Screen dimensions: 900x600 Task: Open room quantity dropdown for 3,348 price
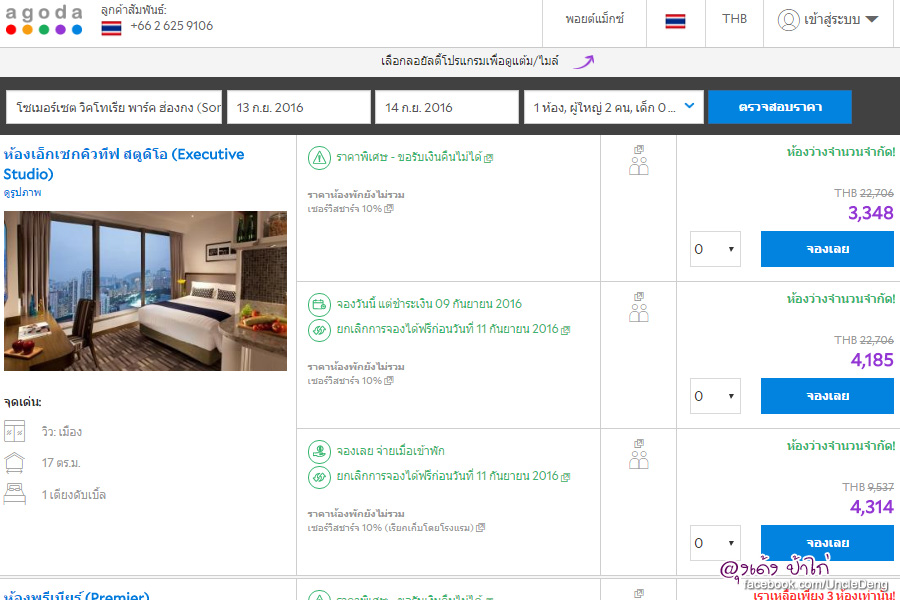coord(715,249)
